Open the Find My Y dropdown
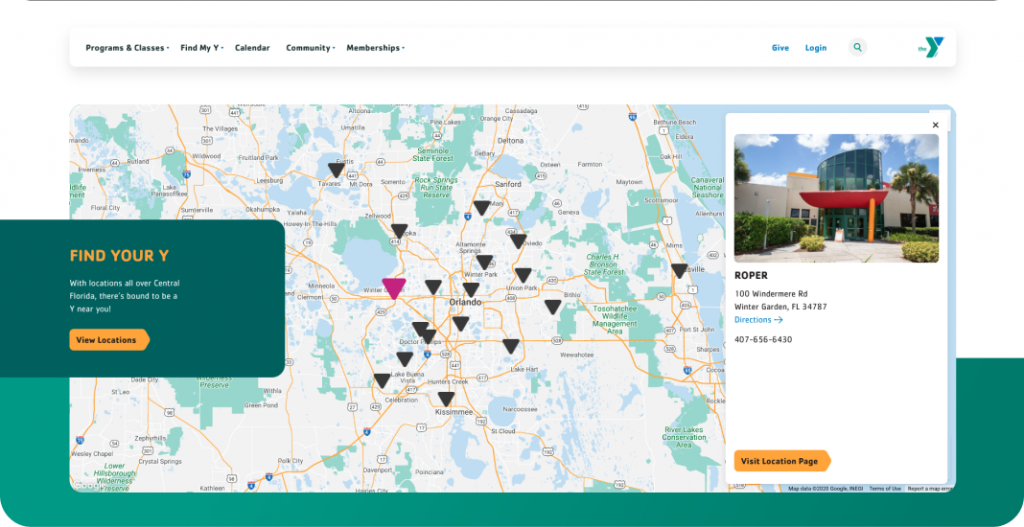This screenshot has height=527, width=1024. click(201, 48)
